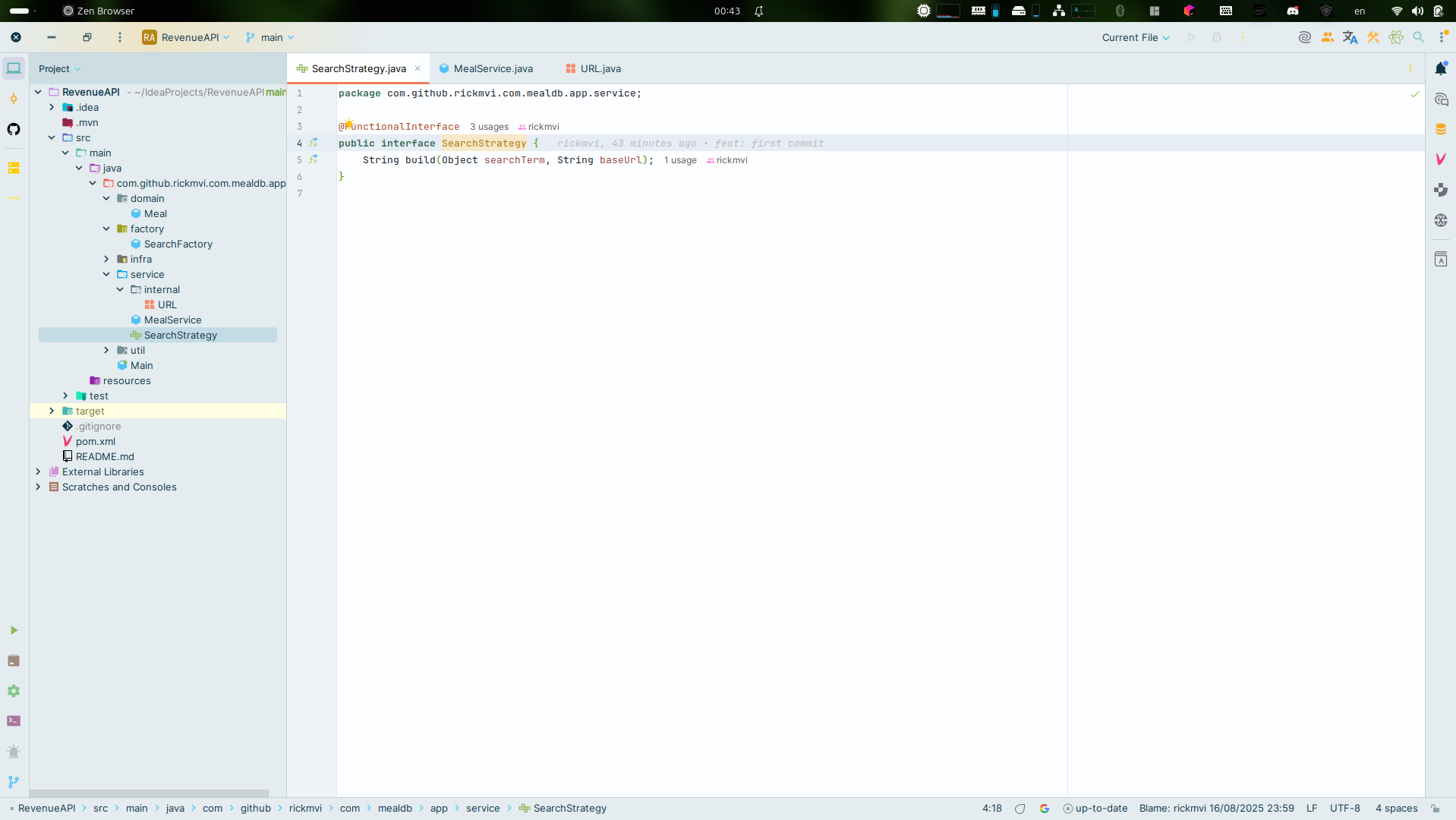The image size is (1456, 820).
Task: Select README.md in project tree
Action: pos(105,456)
